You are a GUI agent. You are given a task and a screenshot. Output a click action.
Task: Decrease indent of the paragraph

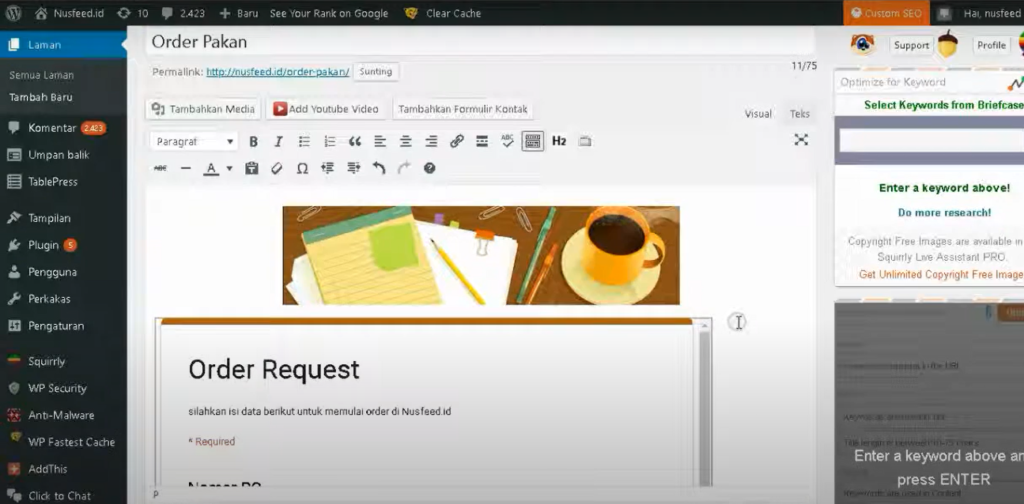(x=328, y=168)
